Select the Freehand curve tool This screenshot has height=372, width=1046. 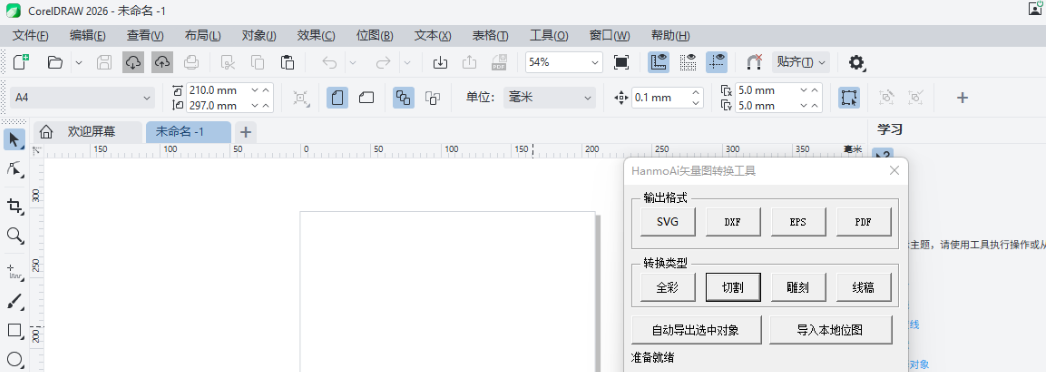pos(14,272)
